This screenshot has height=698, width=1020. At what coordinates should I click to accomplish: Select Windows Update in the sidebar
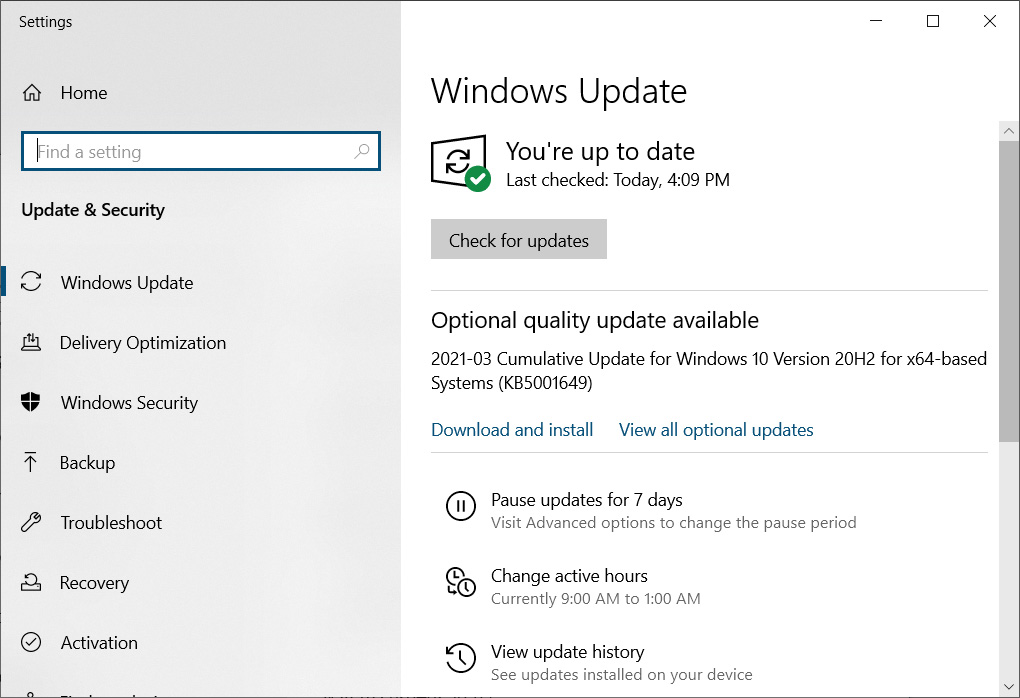pos(127,282)
